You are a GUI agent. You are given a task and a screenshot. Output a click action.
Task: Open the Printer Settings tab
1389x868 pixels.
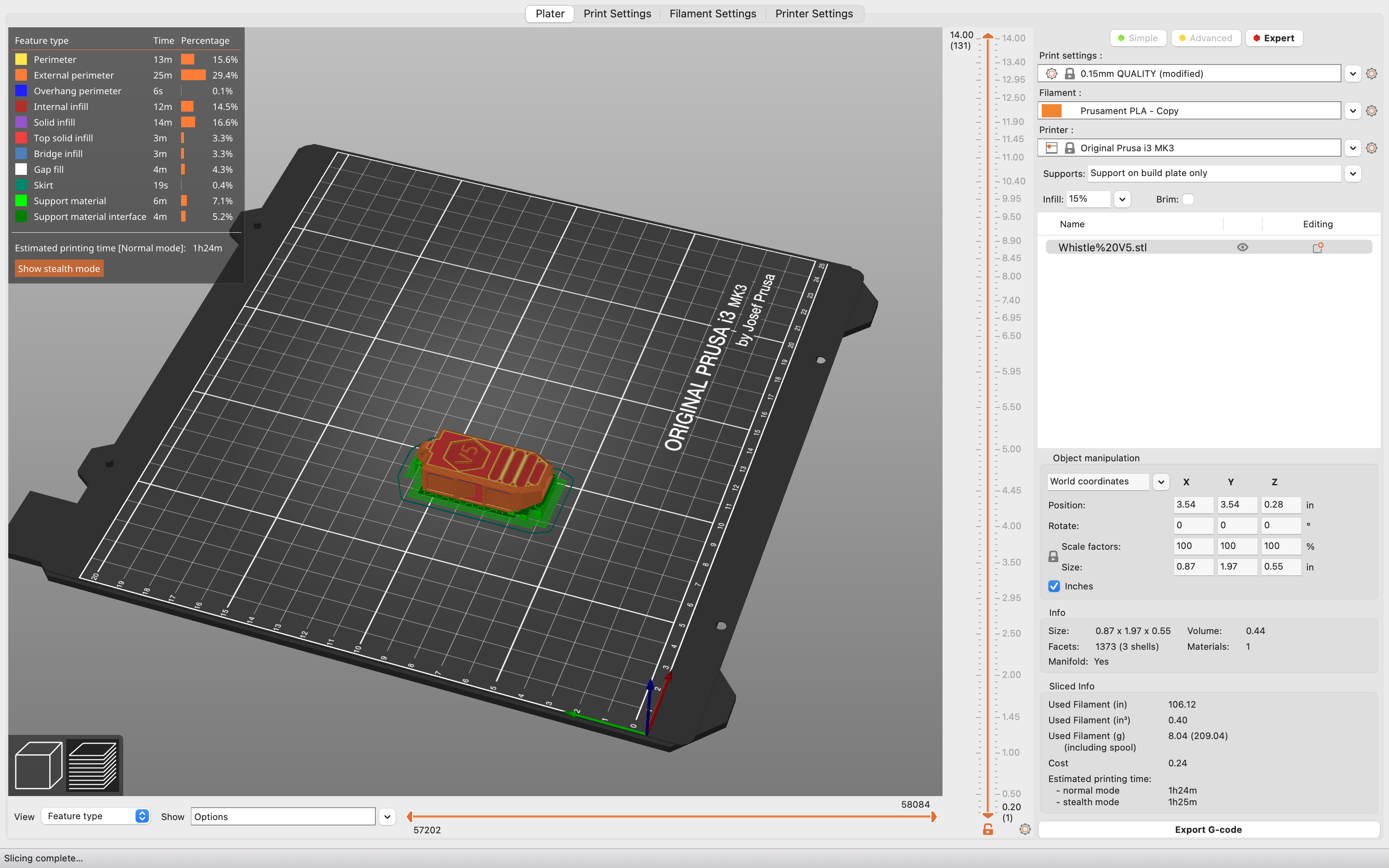(814, 14)
